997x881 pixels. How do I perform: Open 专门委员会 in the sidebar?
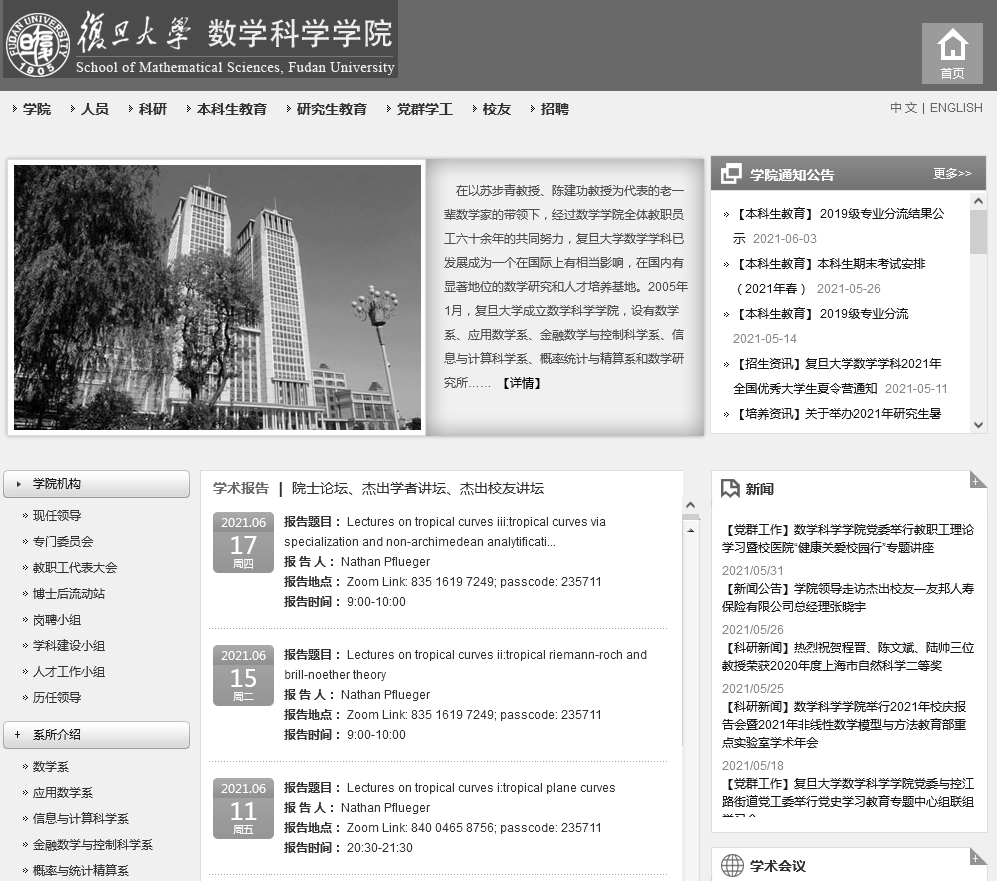point(63,542)
